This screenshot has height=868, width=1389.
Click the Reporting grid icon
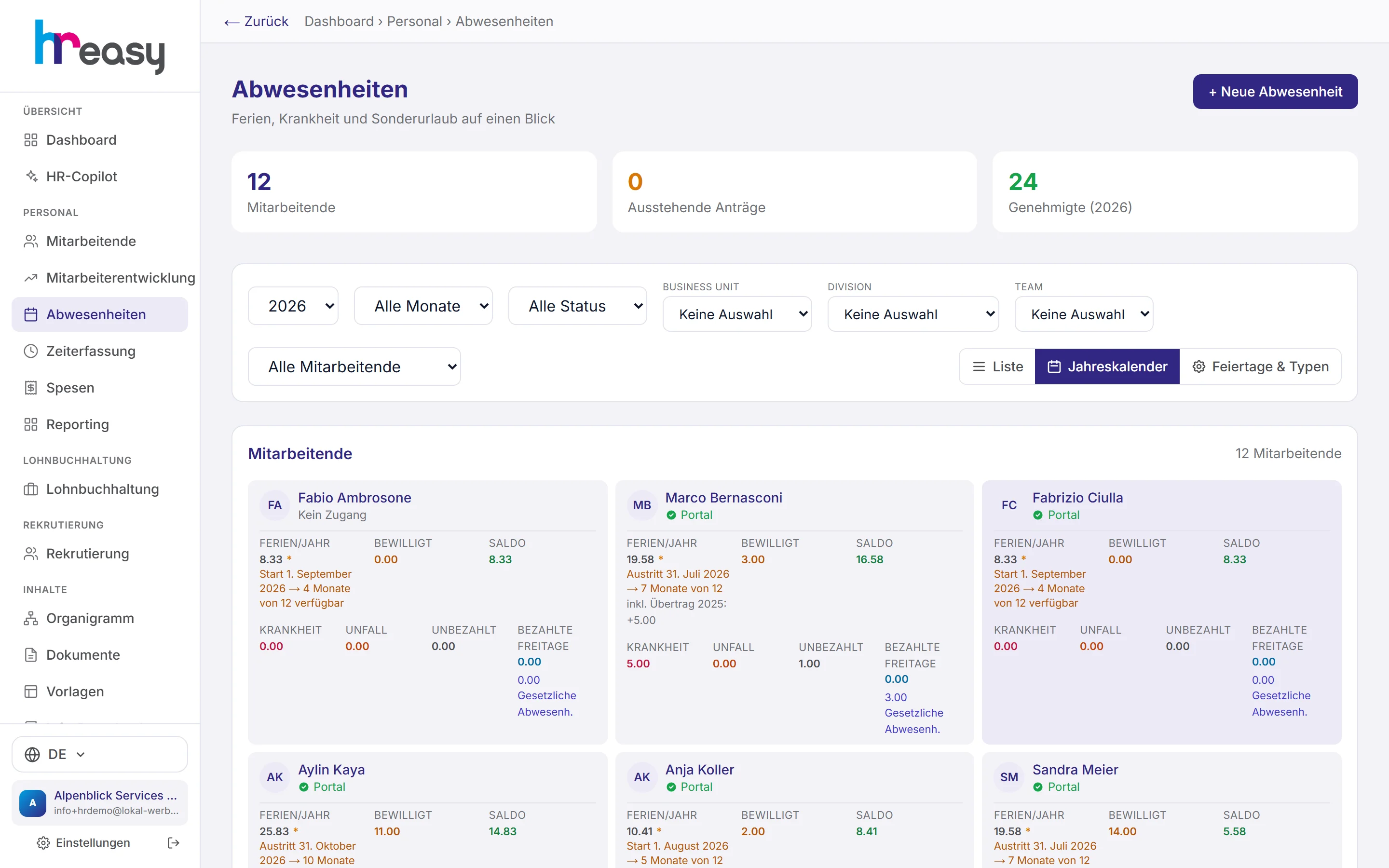point(31,425)
